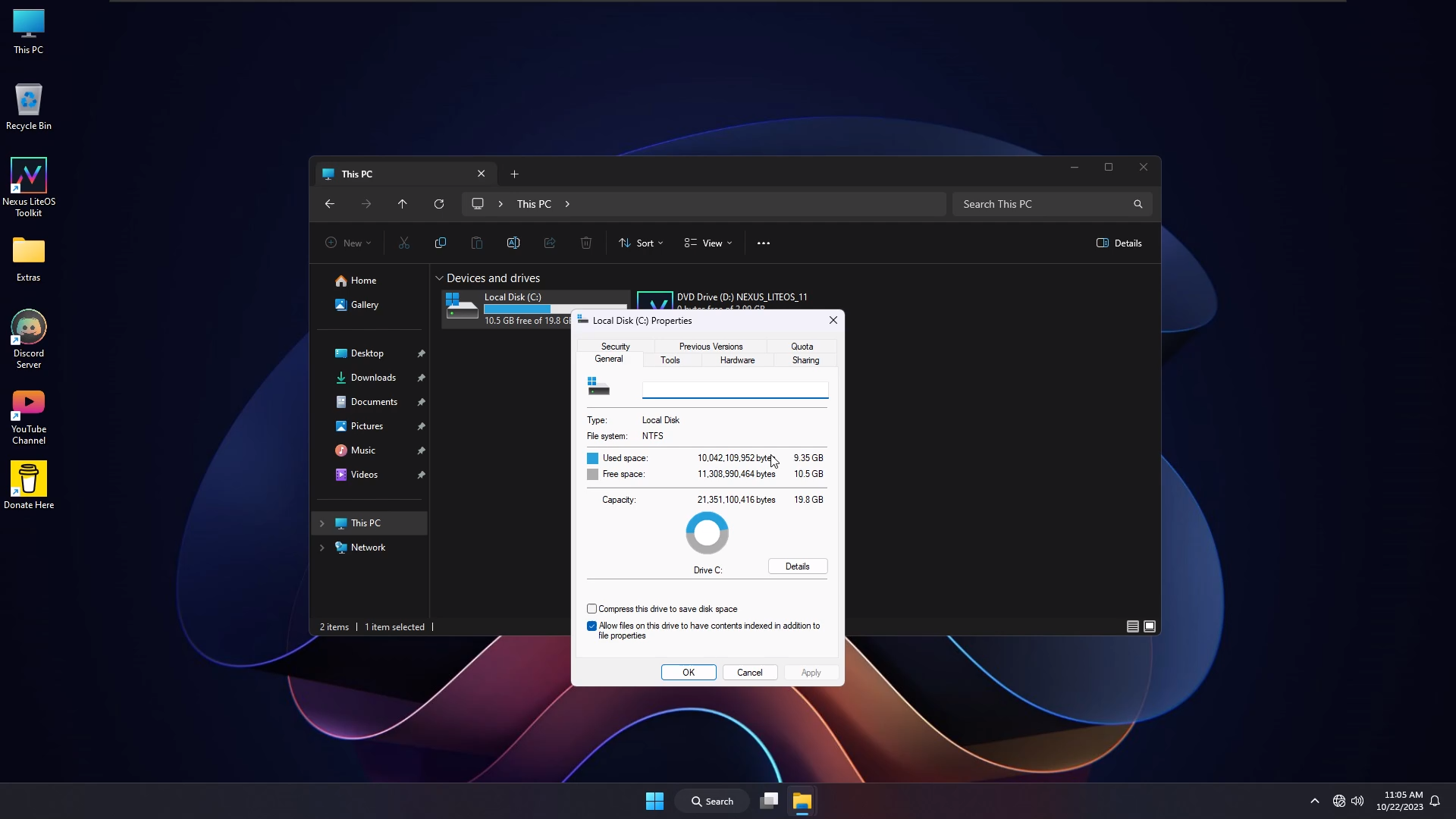
Task: Click the search magnifier in Search This PC
Action: point(1137,204)
